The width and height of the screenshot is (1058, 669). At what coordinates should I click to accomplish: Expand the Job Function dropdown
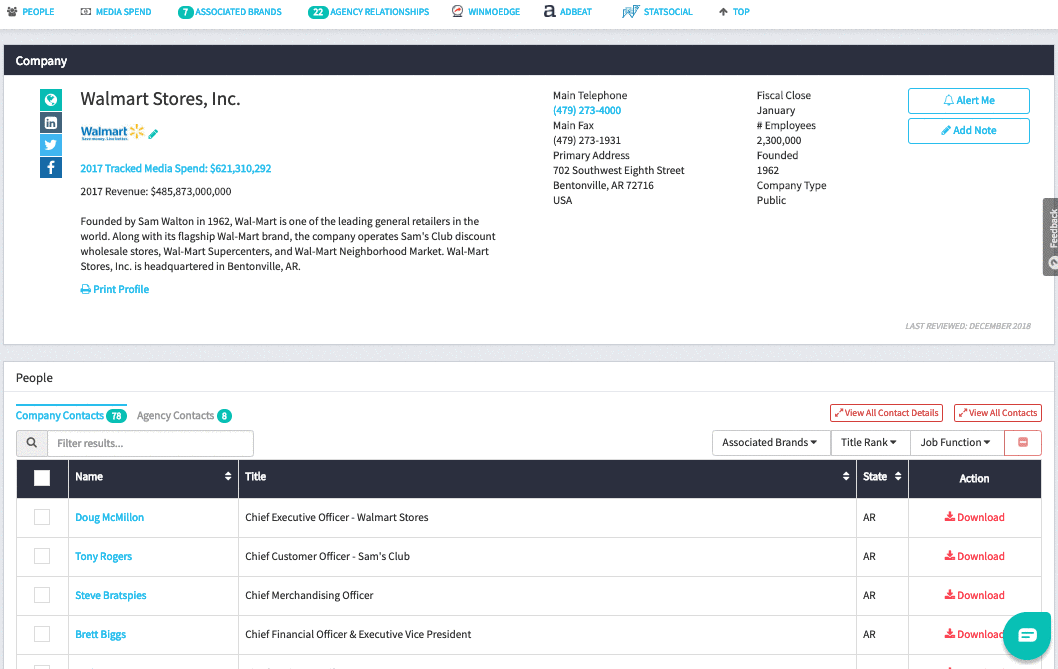point(956,442)
